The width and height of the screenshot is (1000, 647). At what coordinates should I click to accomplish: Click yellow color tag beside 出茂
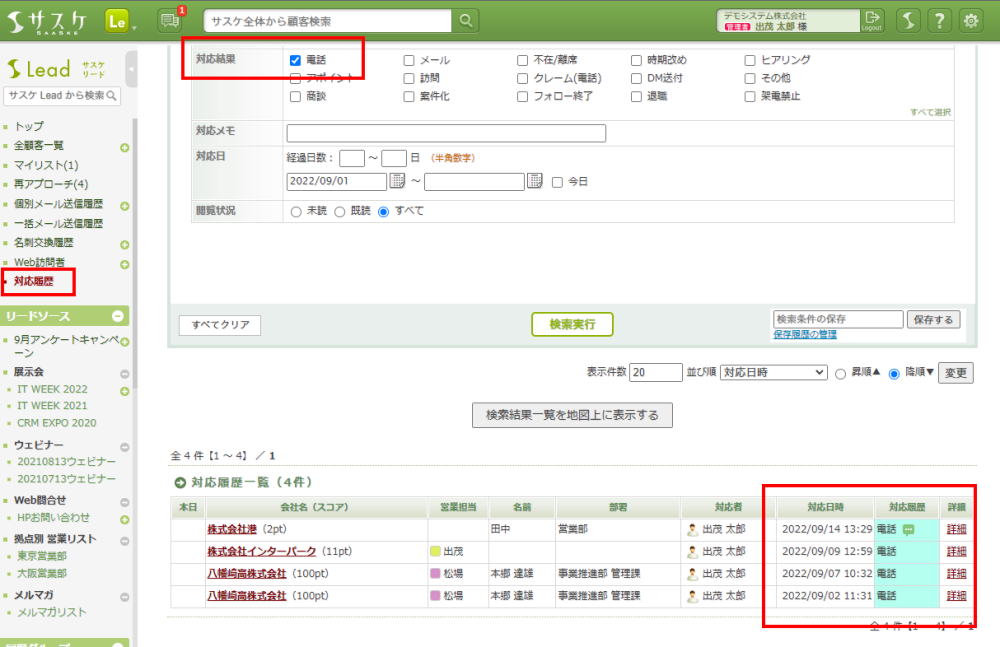(435, 551)
